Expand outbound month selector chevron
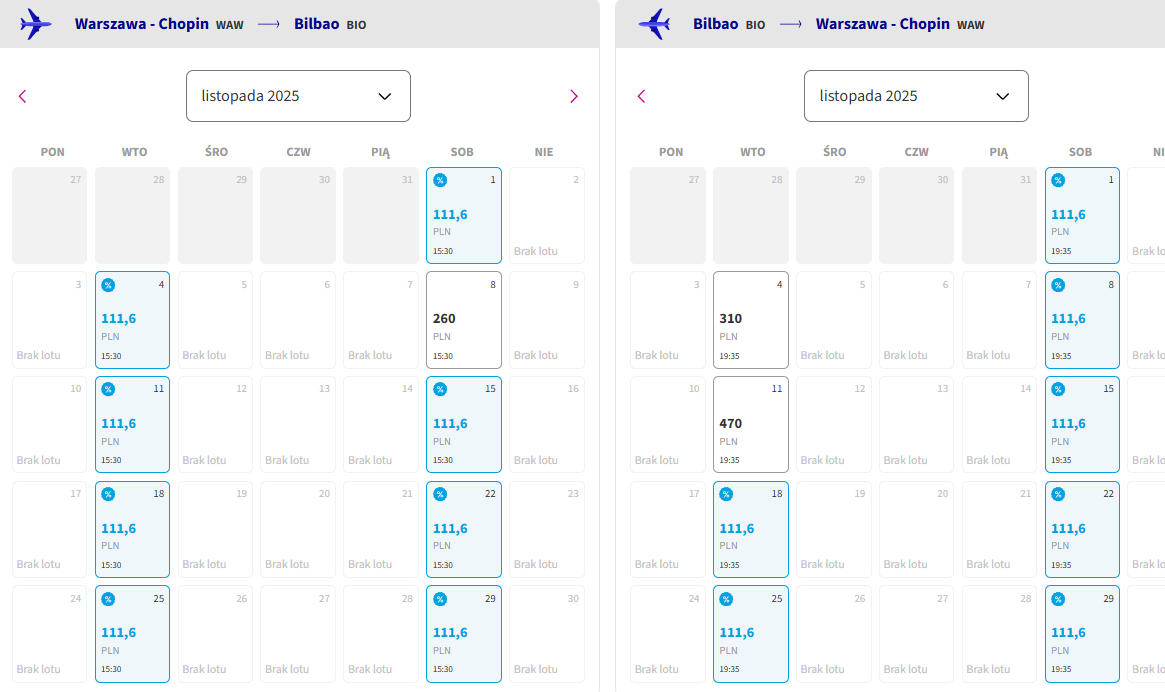Viewport: 1165px width, 692px height. 385,96
